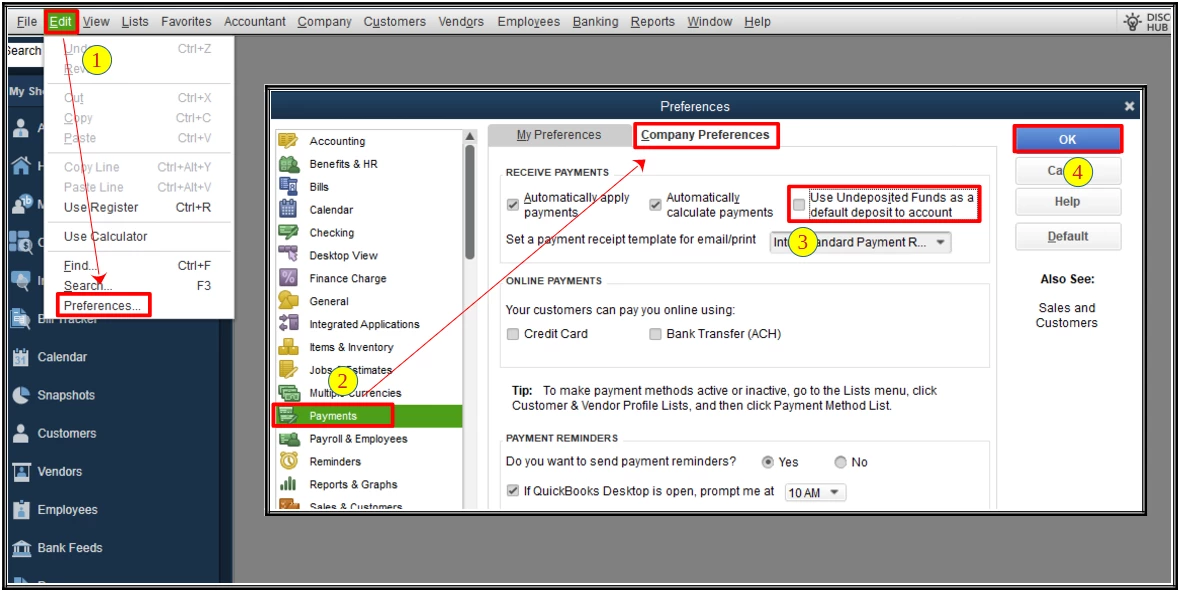Select Yes for payment reminders
The image size is (1179, 591).
[x=768, y=462]
